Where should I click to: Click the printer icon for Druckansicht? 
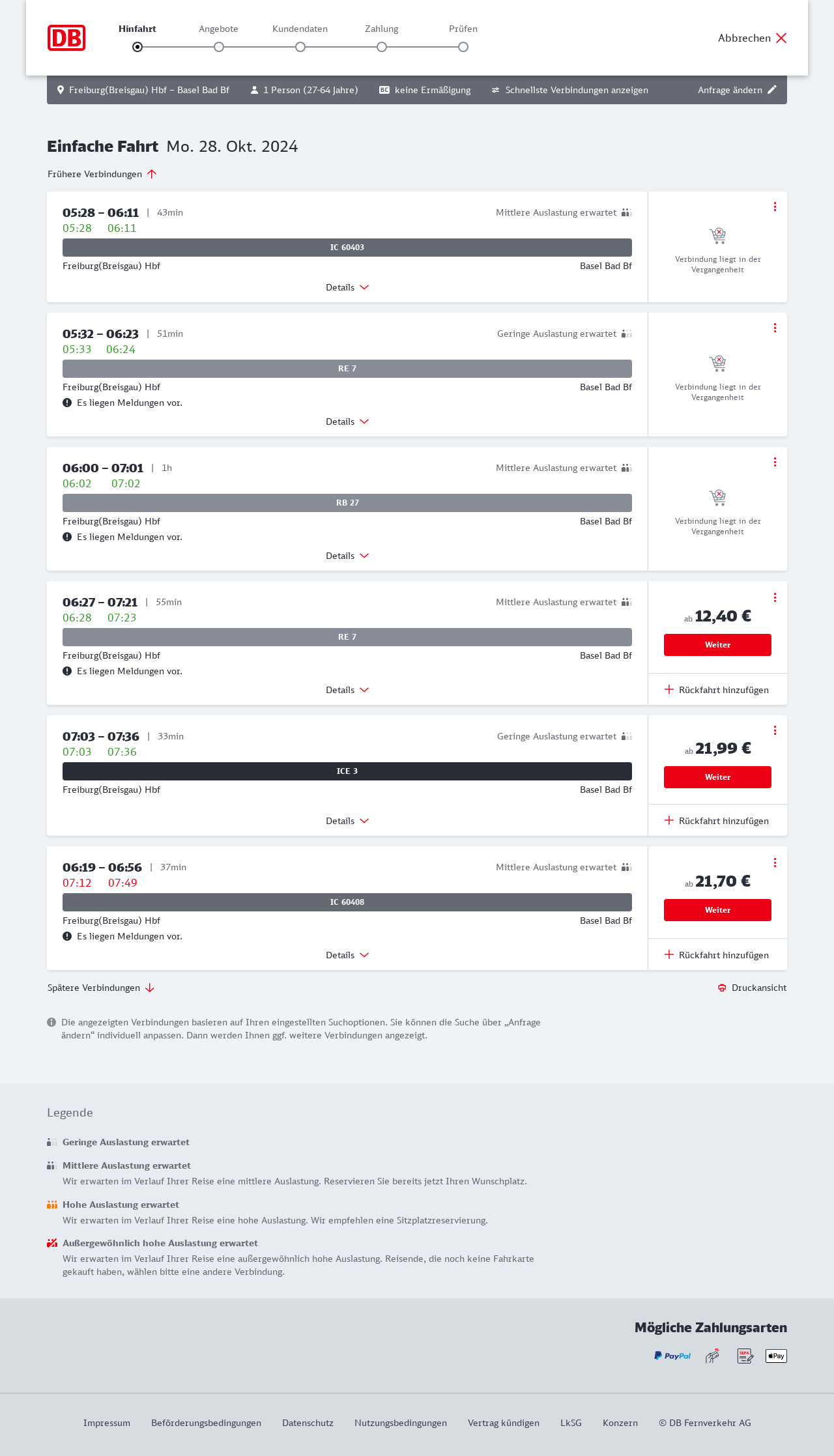pyautogui.click(x=722, y=988)
